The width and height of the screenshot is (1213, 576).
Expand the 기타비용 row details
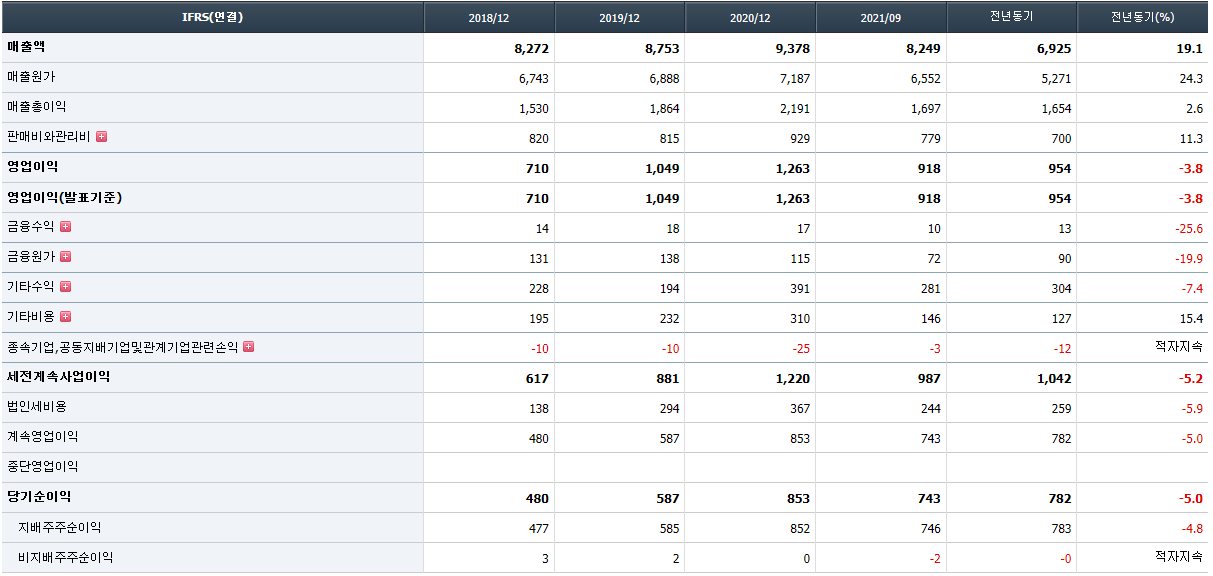(65, 317)
